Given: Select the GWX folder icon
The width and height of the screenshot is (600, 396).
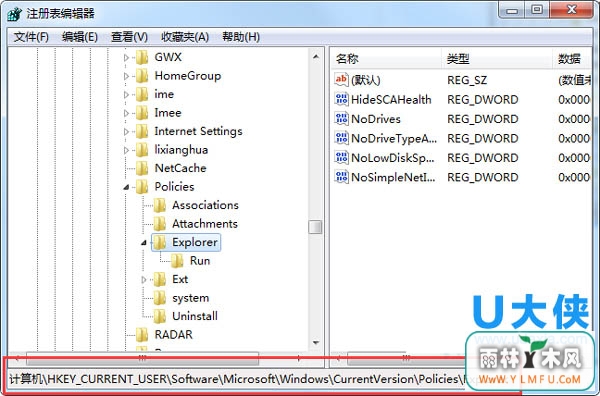Looking at the screenshot, I should click(x=142, y=57).
